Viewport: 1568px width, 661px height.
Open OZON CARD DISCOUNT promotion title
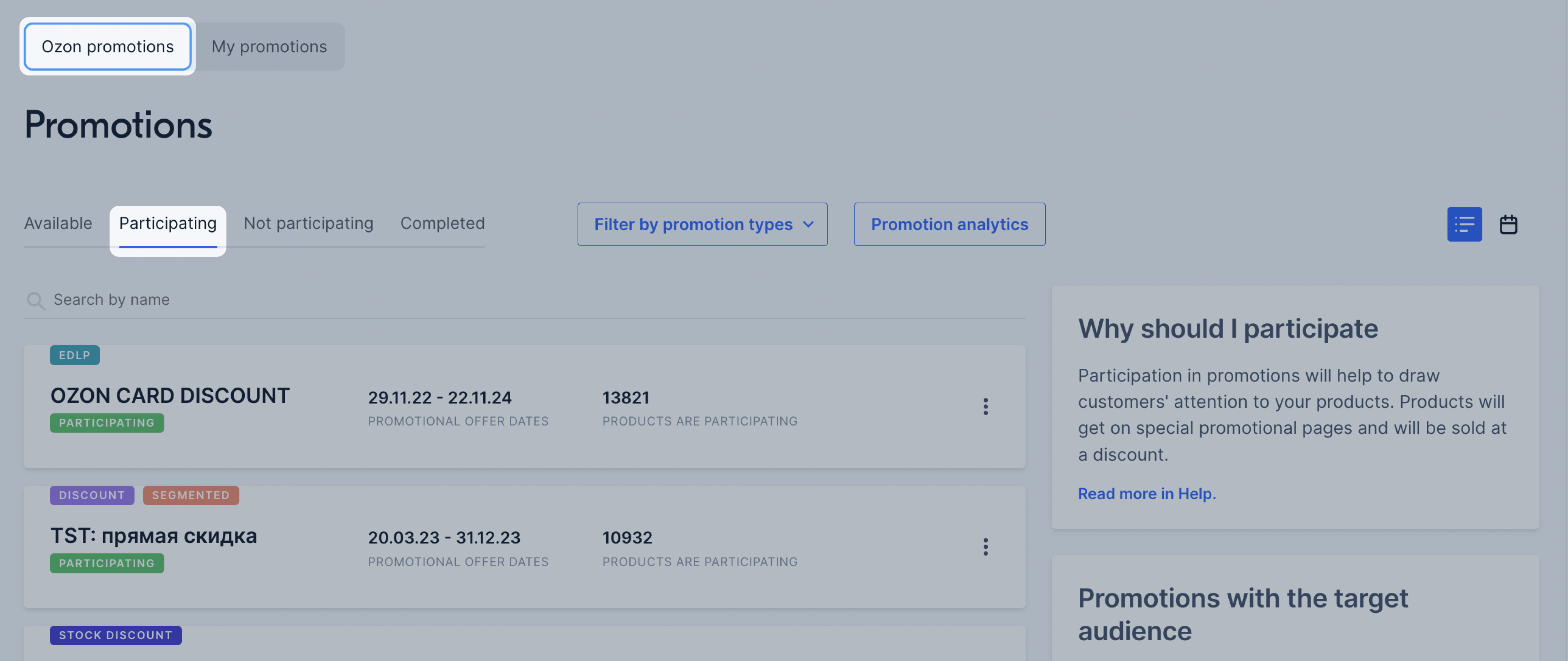pos(170,396)
